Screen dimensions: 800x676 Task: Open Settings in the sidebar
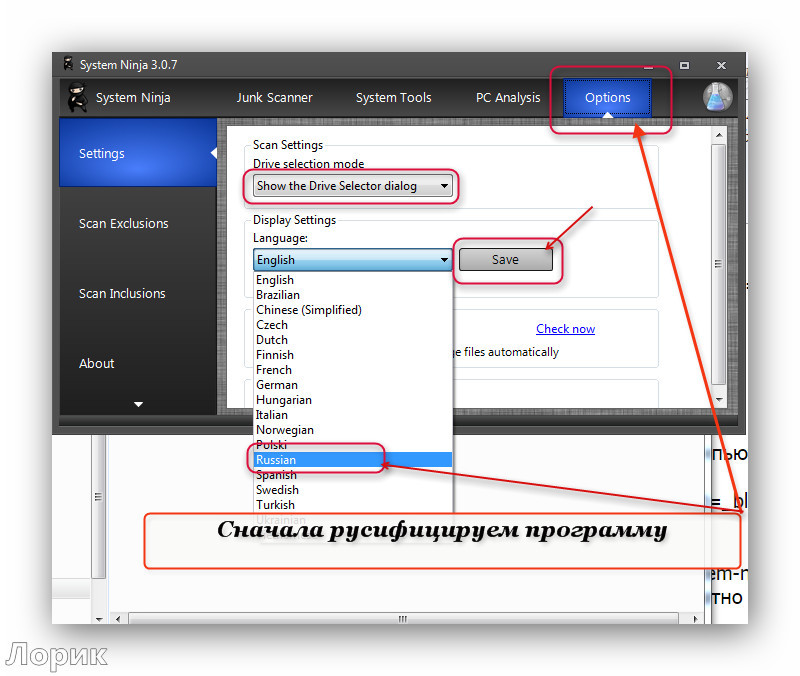tap(138, 153)
